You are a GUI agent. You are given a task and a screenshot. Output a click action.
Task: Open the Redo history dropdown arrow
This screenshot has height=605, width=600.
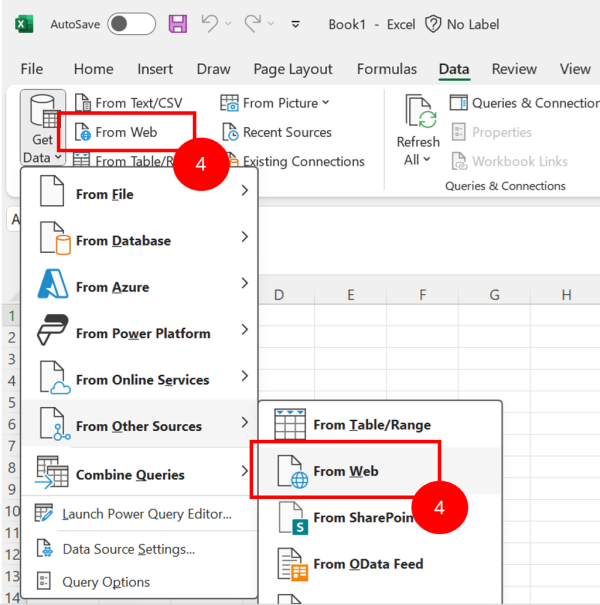click(x=271, y=24)
